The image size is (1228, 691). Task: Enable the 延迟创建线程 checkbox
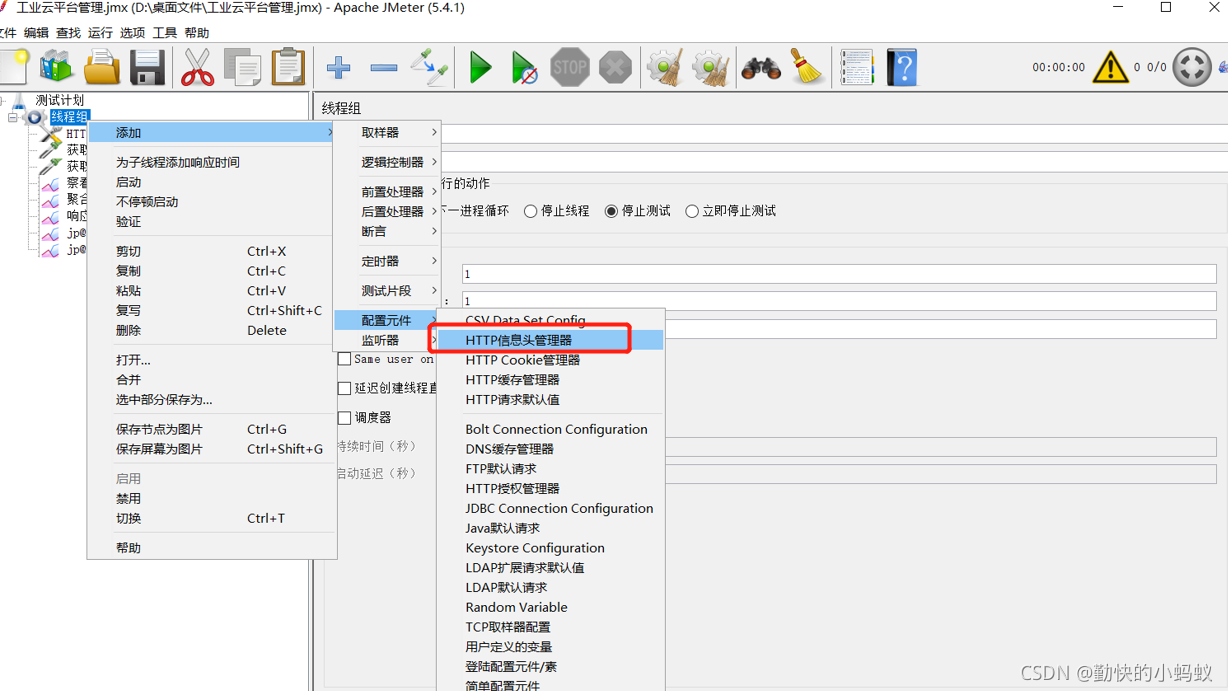coord(345,388)
